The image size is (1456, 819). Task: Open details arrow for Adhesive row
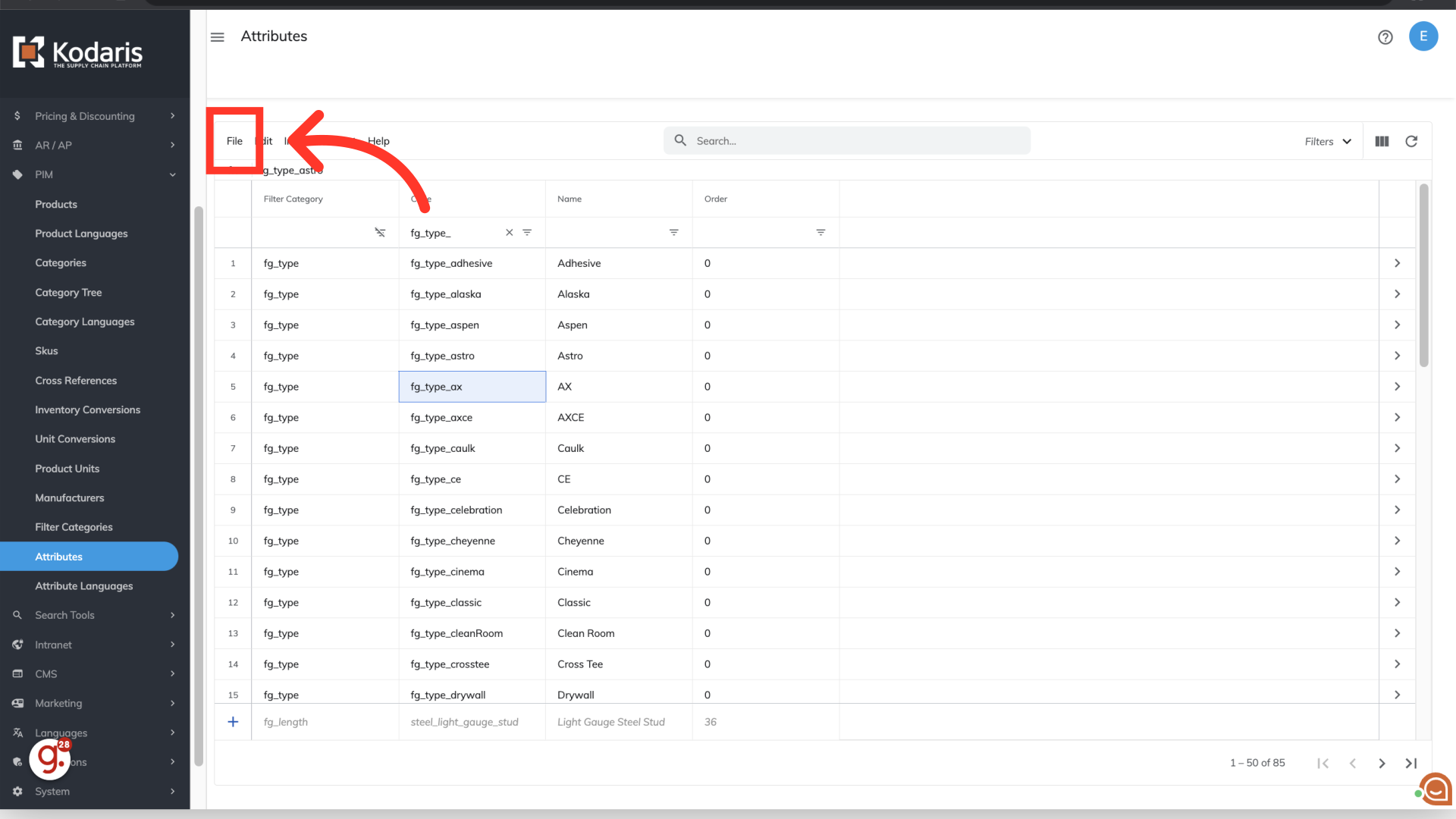(1397, 263)
